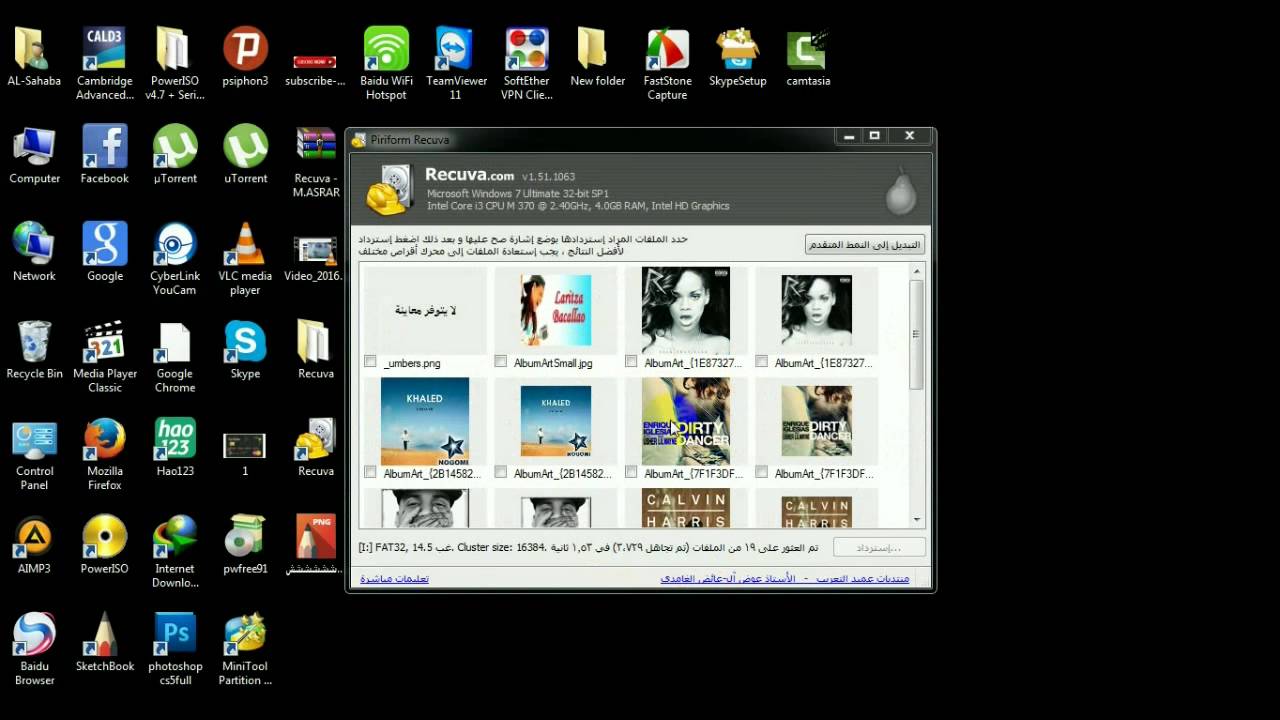Open the Network desktop icon
Viewport: 1280px width, 720px height.
[x=34, y=253]
